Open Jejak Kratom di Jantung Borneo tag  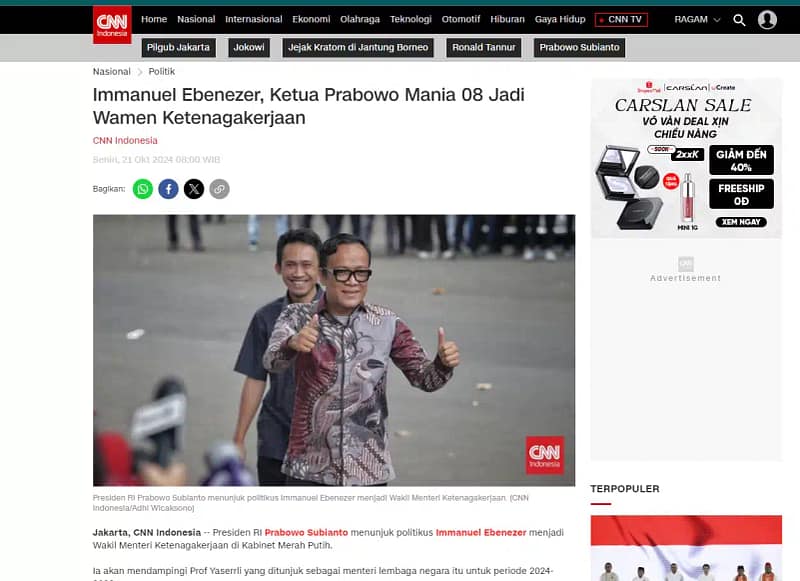coord(358,47)
